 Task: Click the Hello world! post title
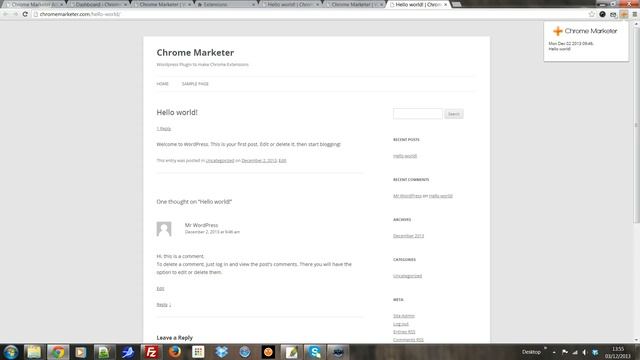pyautogui.click(x=177, y=112)
